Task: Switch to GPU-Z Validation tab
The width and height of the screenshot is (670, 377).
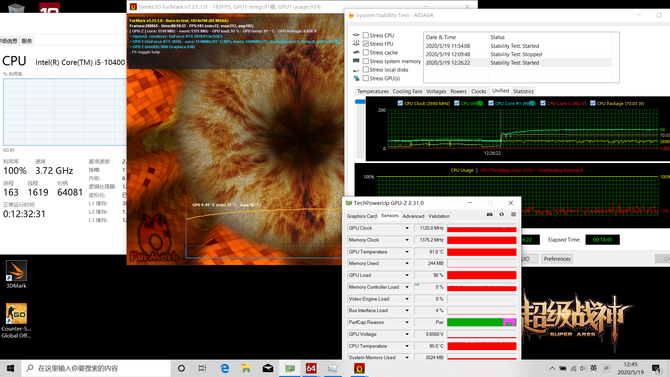Action: [x=439, y=216]
